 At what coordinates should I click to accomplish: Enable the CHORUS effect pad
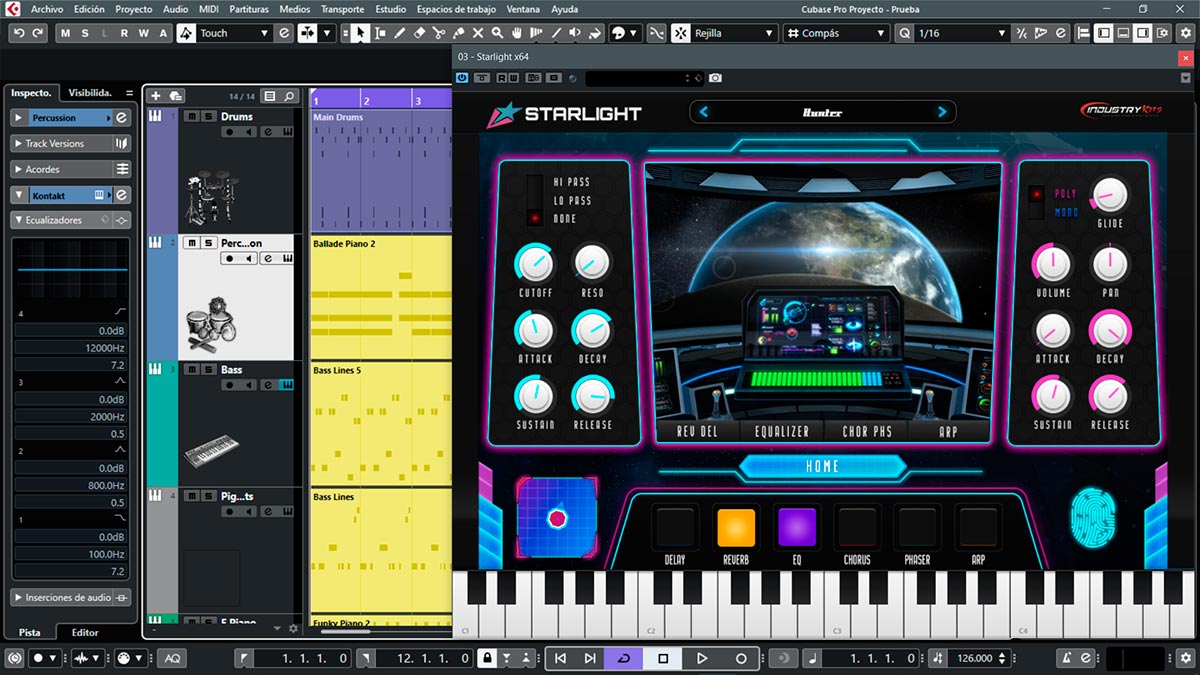pyautogui.click(x=857, y=527)
